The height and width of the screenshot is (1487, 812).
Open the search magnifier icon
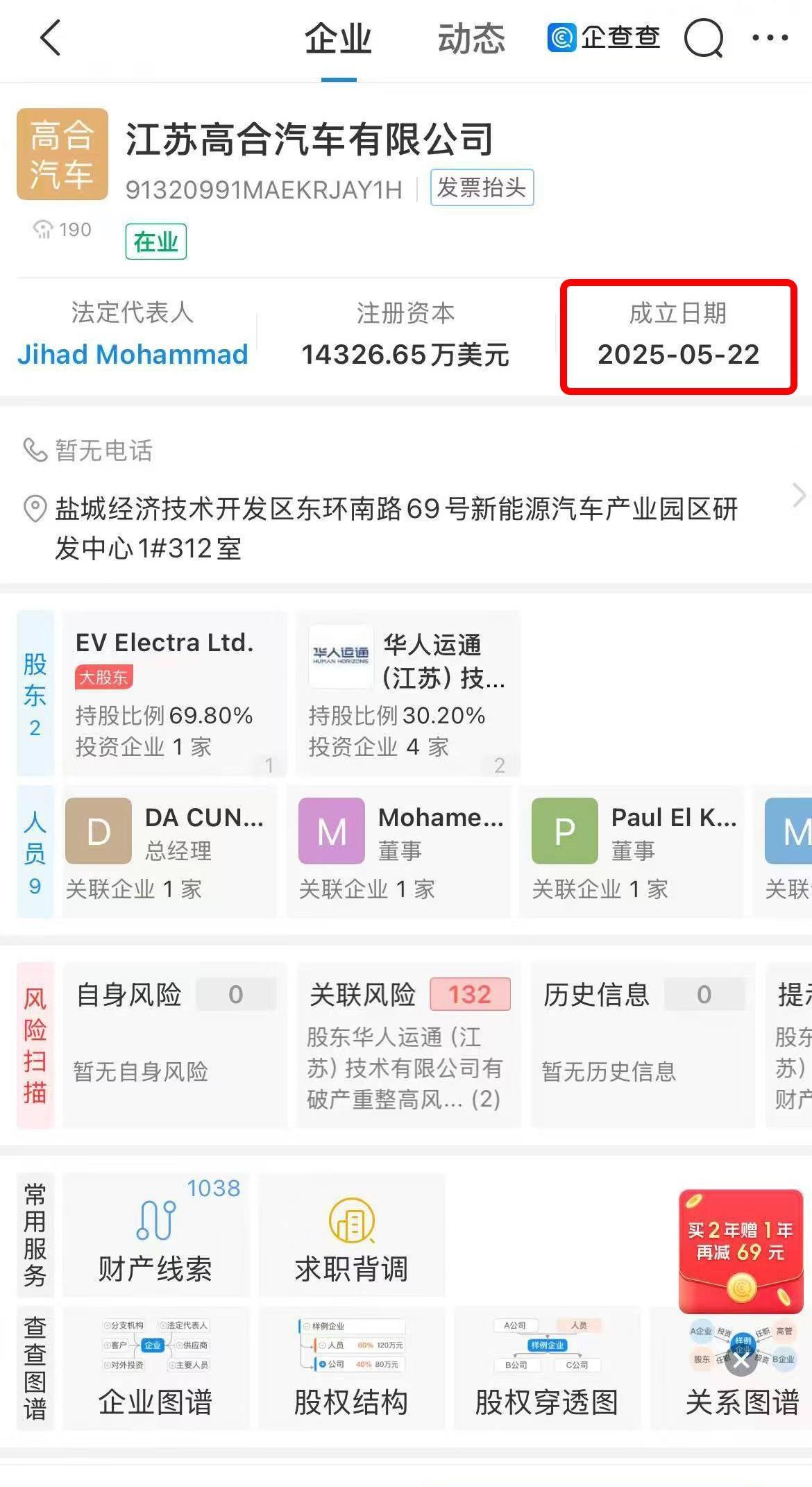click(x=704, y=38)
